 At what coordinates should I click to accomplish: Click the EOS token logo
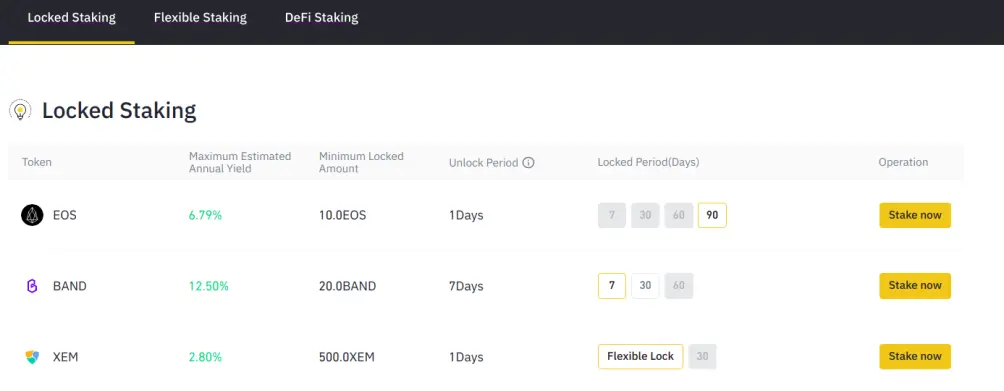32,215
